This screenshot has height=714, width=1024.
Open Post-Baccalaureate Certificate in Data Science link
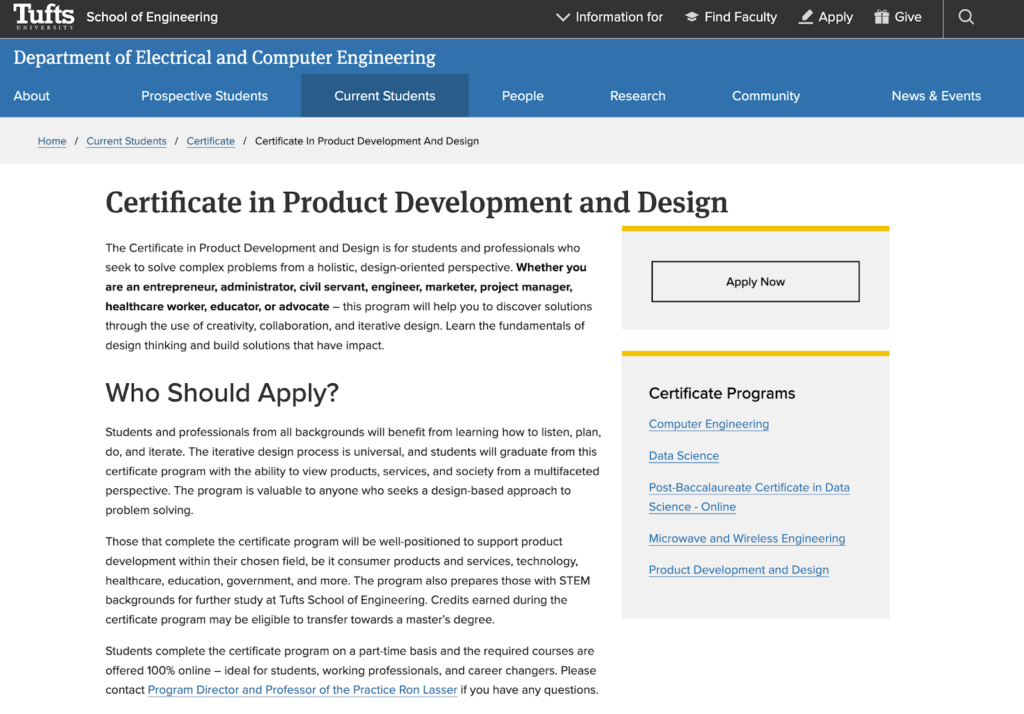[749, 497]
